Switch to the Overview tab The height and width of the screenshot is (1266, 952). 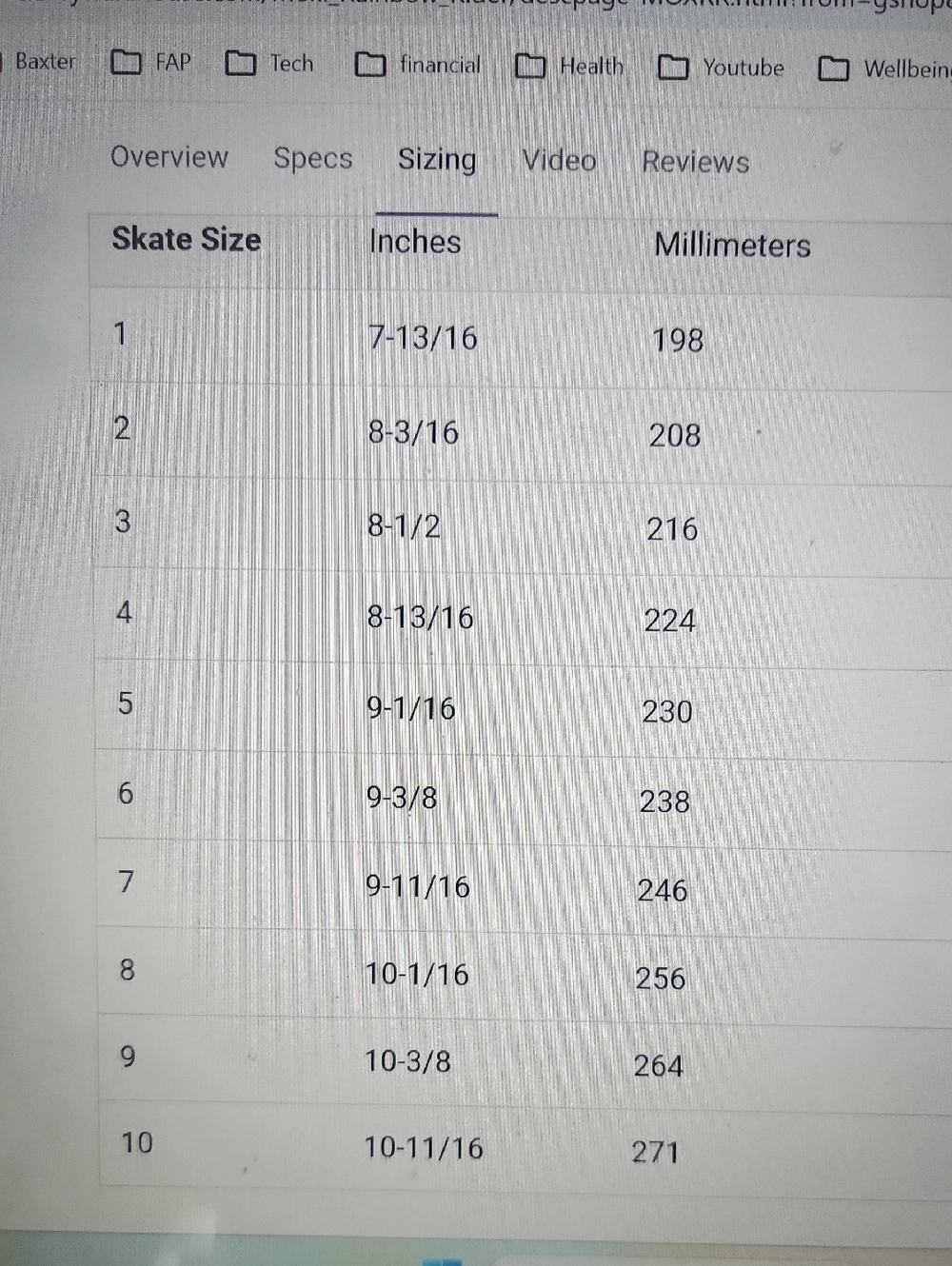(169, 157)
